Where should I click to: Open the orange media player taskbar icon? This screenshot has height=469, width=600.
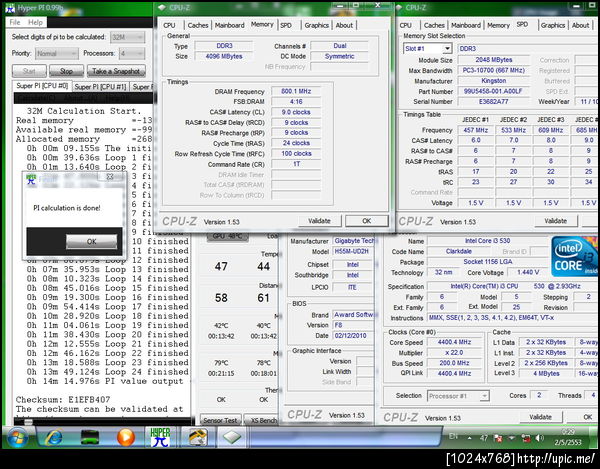(x=126, y=437)
